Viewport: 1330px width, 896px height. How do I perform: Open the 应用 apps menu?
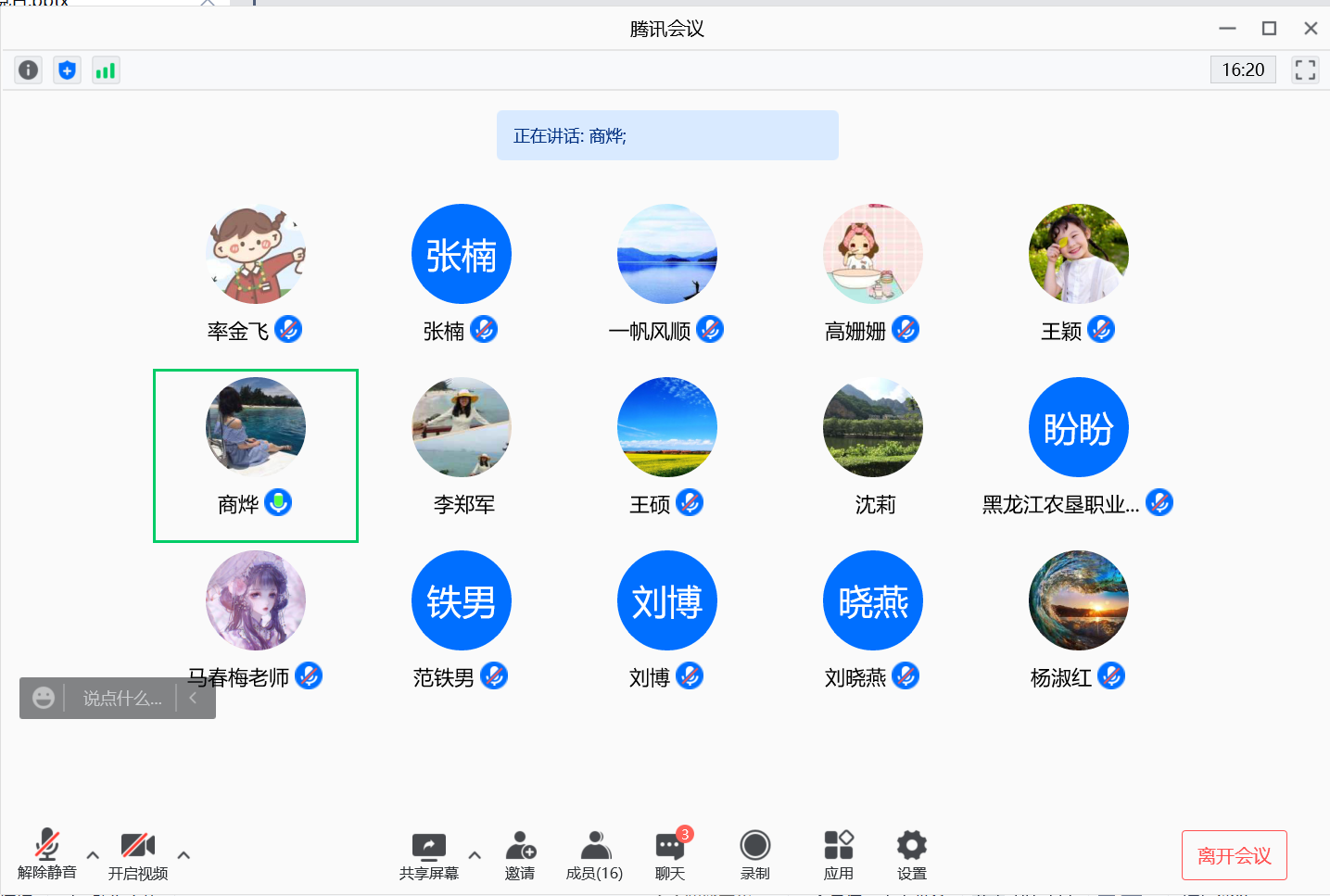pos(839,854)
